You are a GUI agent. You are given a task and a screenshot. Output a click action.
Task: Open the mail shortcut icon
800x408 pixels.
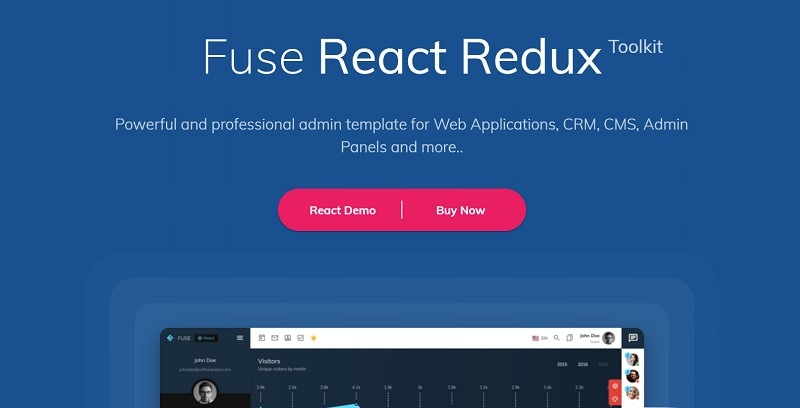click(274, 338)
